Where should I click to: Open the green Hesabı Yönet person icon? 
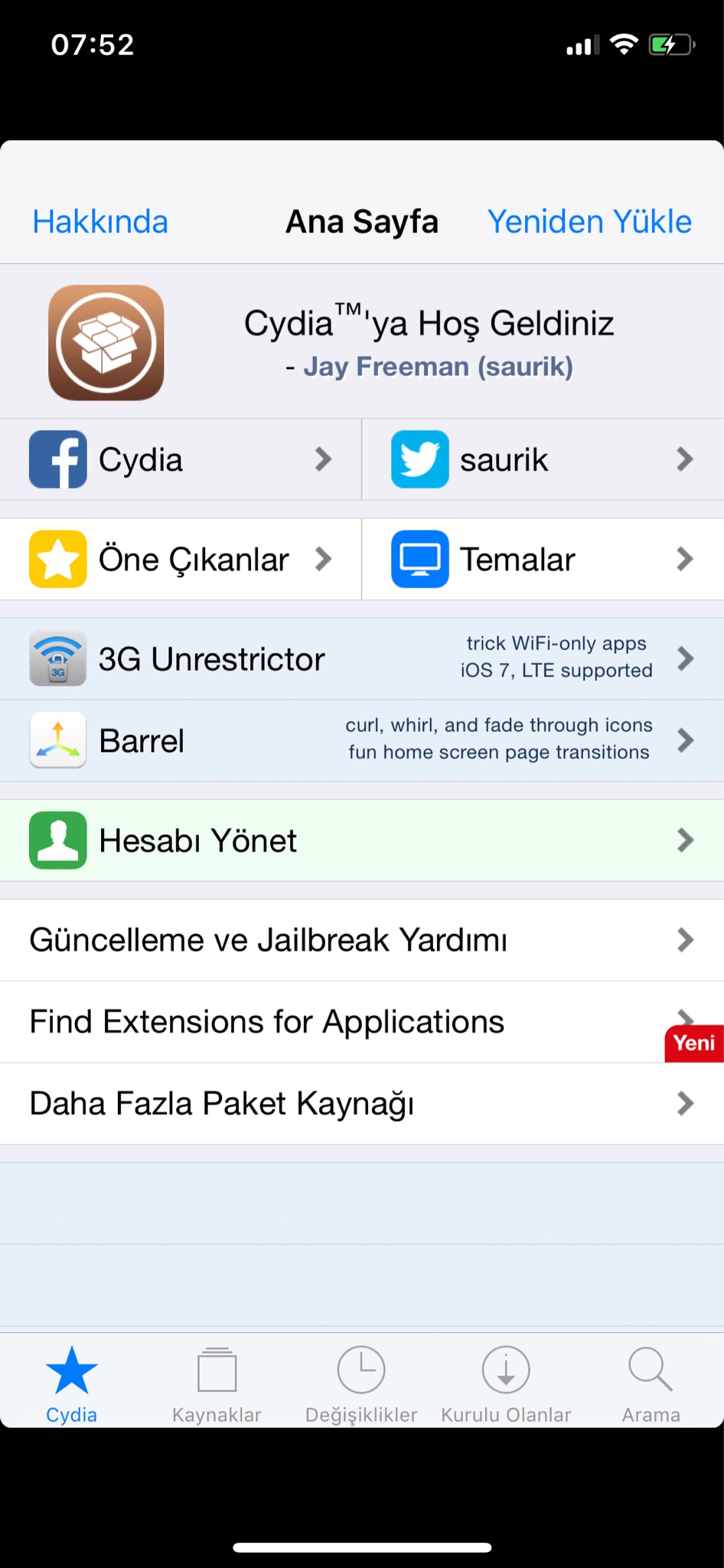(58, 840)
